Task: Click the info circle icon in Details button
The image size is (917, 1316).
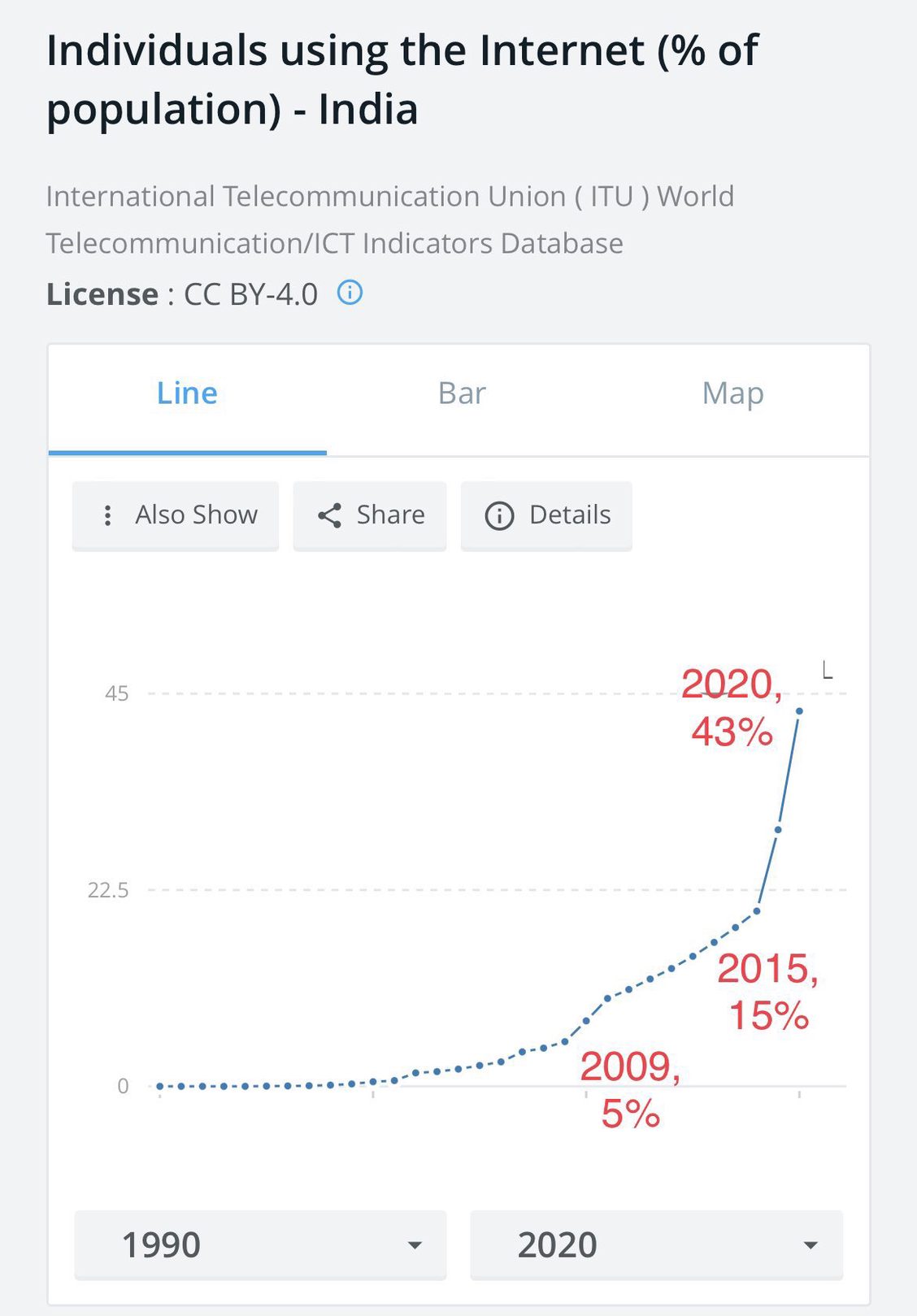Action: [x=500, y=515]
